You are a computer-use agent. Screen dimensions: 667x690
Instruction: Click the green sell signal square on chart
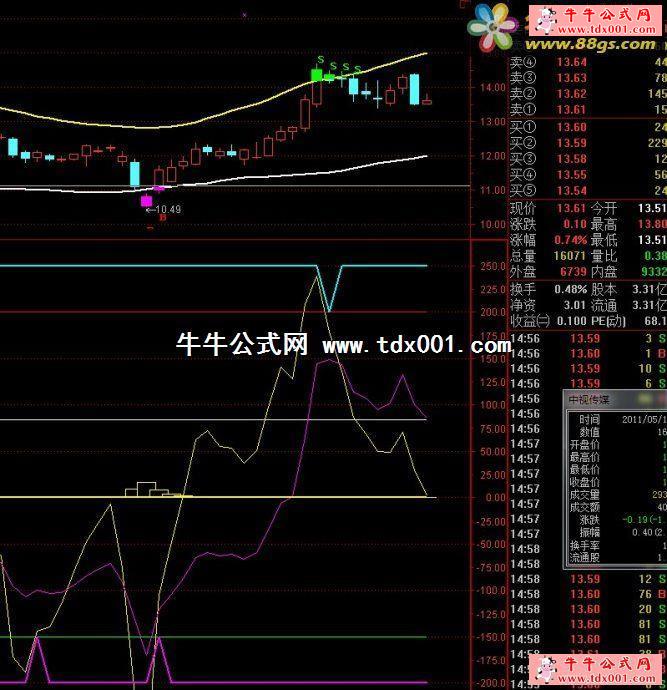click(317, 74)
